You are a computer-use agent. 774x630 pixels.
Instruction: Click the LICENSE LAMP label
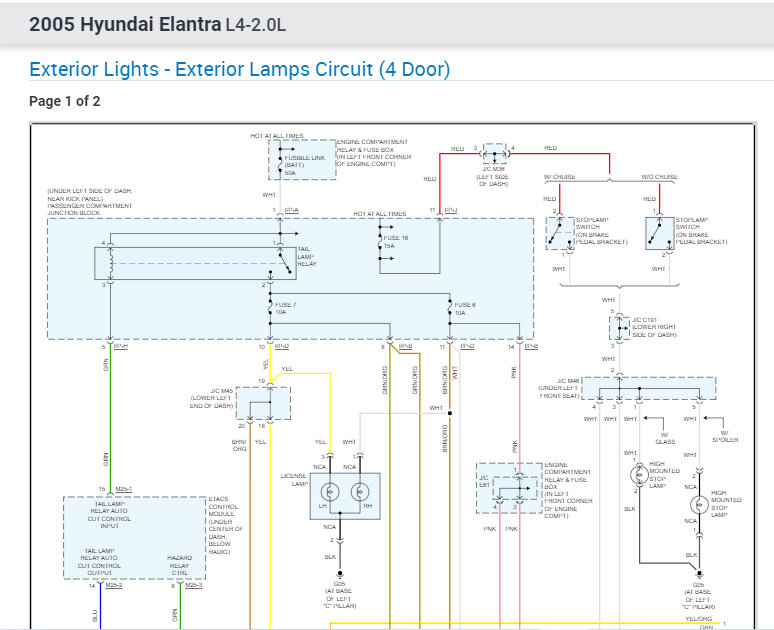pyautogui.click(x=294, y=479)
